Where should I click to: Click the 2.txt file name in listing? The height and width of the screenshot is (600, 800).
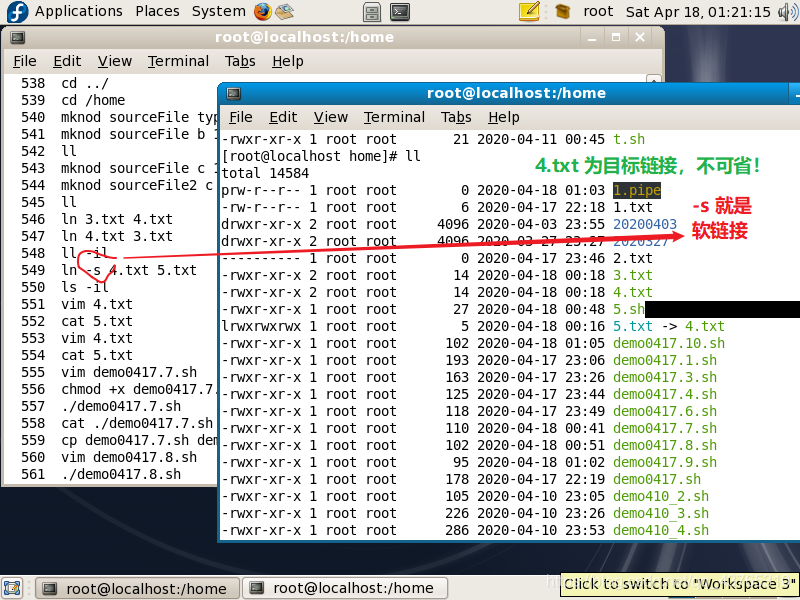pos(633,258)
